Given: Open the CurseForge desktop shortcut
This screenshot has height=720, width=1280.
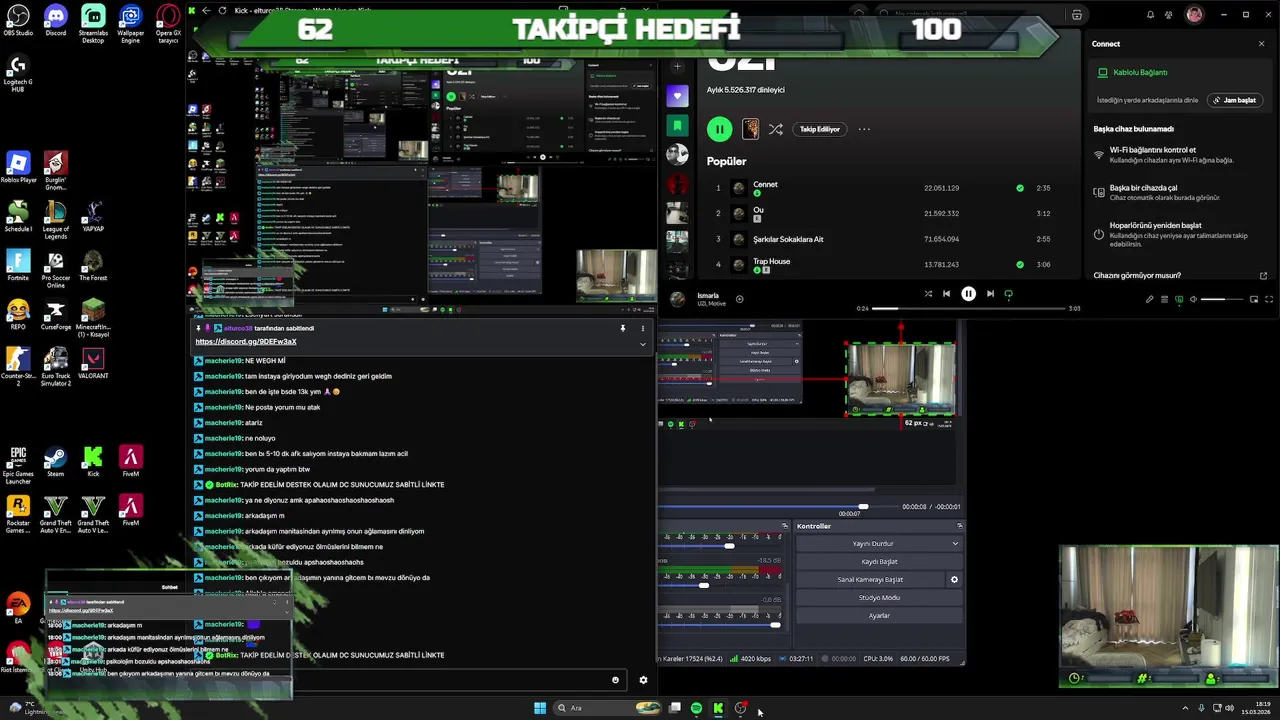Looking at the screenshot, I should pos(56,314).
